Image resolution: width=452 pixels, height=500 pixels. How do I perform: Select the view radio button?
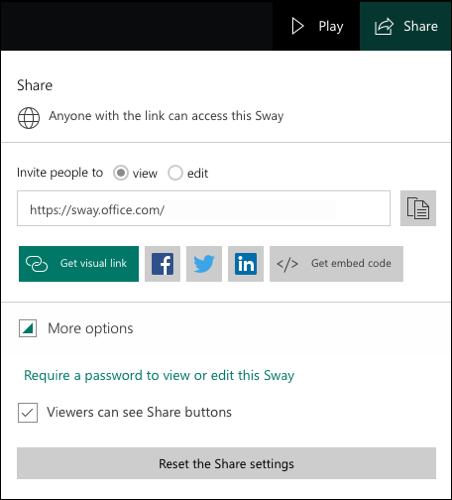point(121,173)
